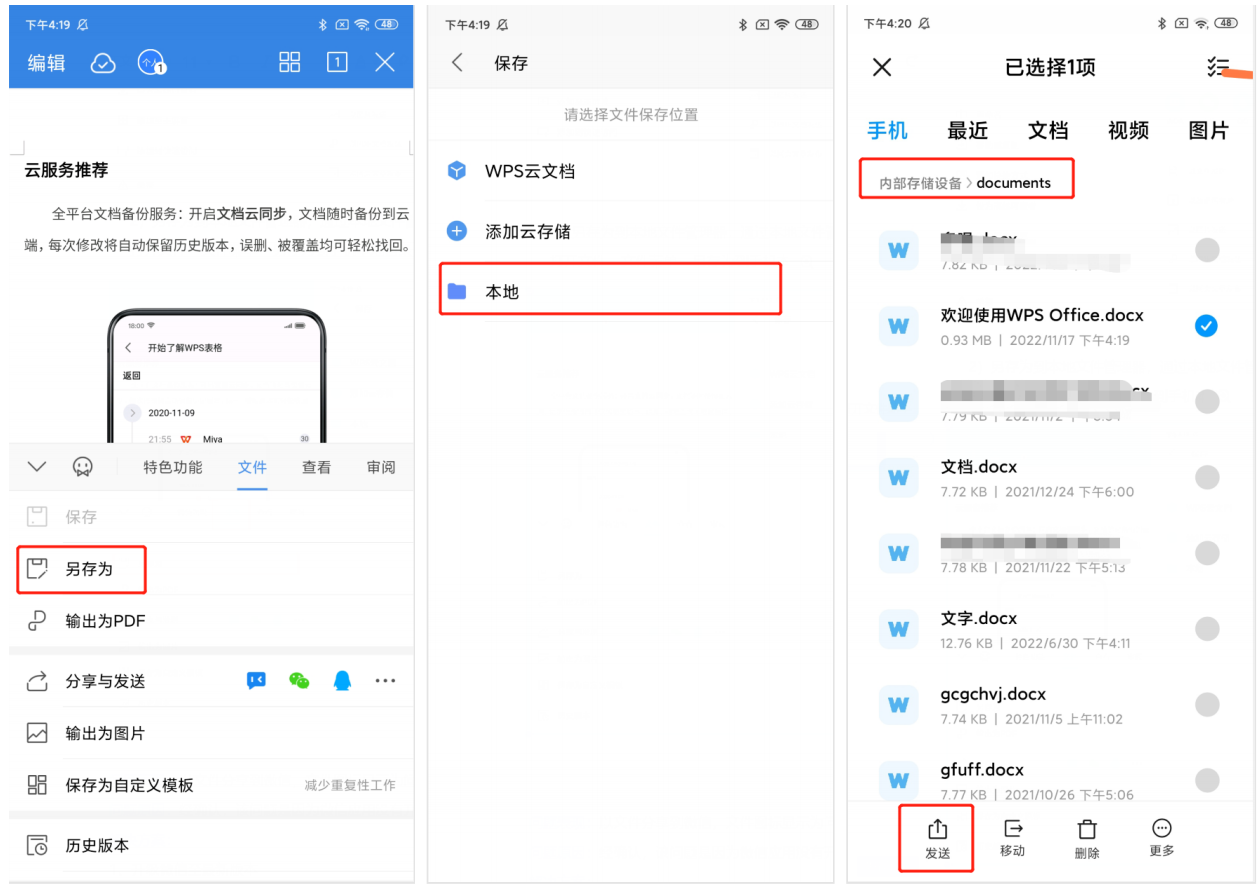Viewport: 1257px width, 884px height.
Task: Tap the 删除 delete button
Action: (1087, 838)
